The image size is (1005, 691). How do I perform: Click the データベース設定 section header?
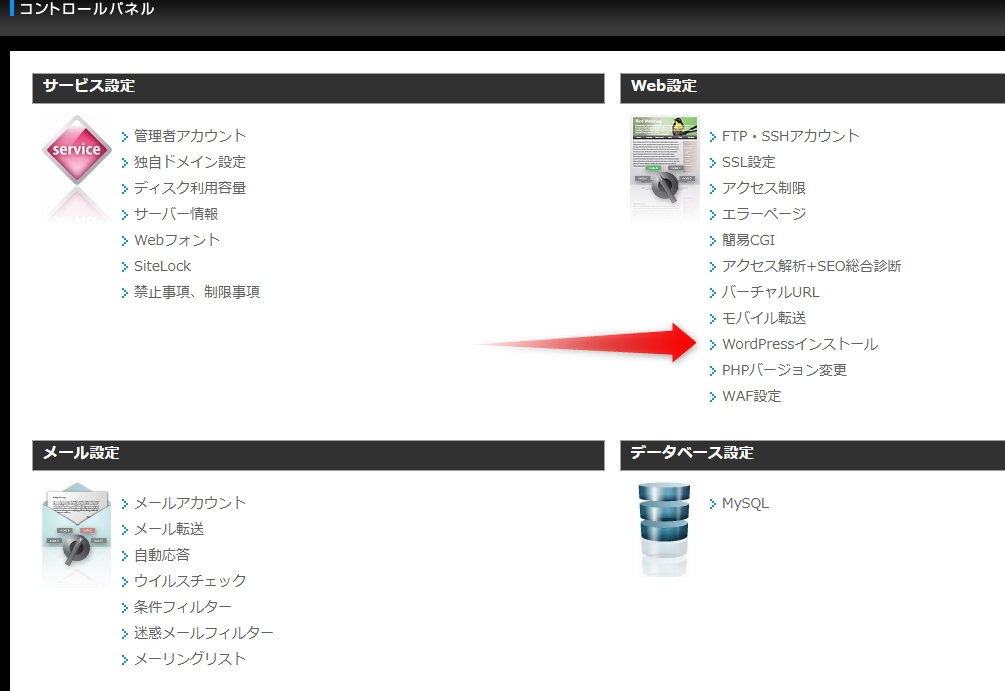[x=813, y=455]
